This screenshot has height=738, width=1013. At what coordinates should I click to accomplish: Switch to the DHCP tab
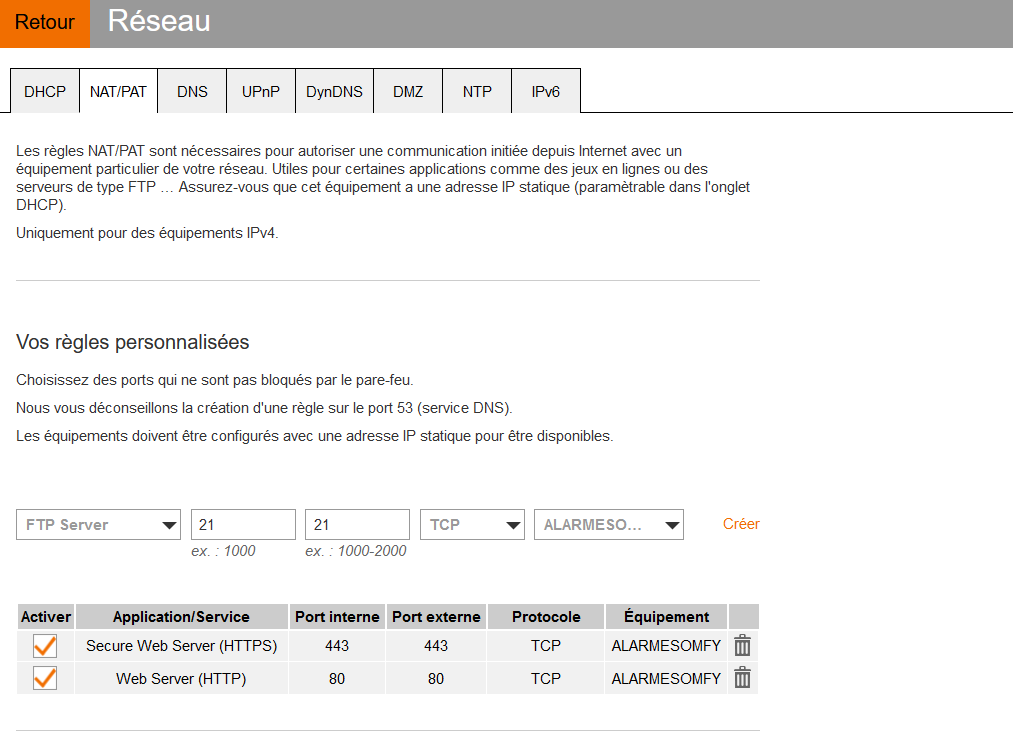[45, 91]
